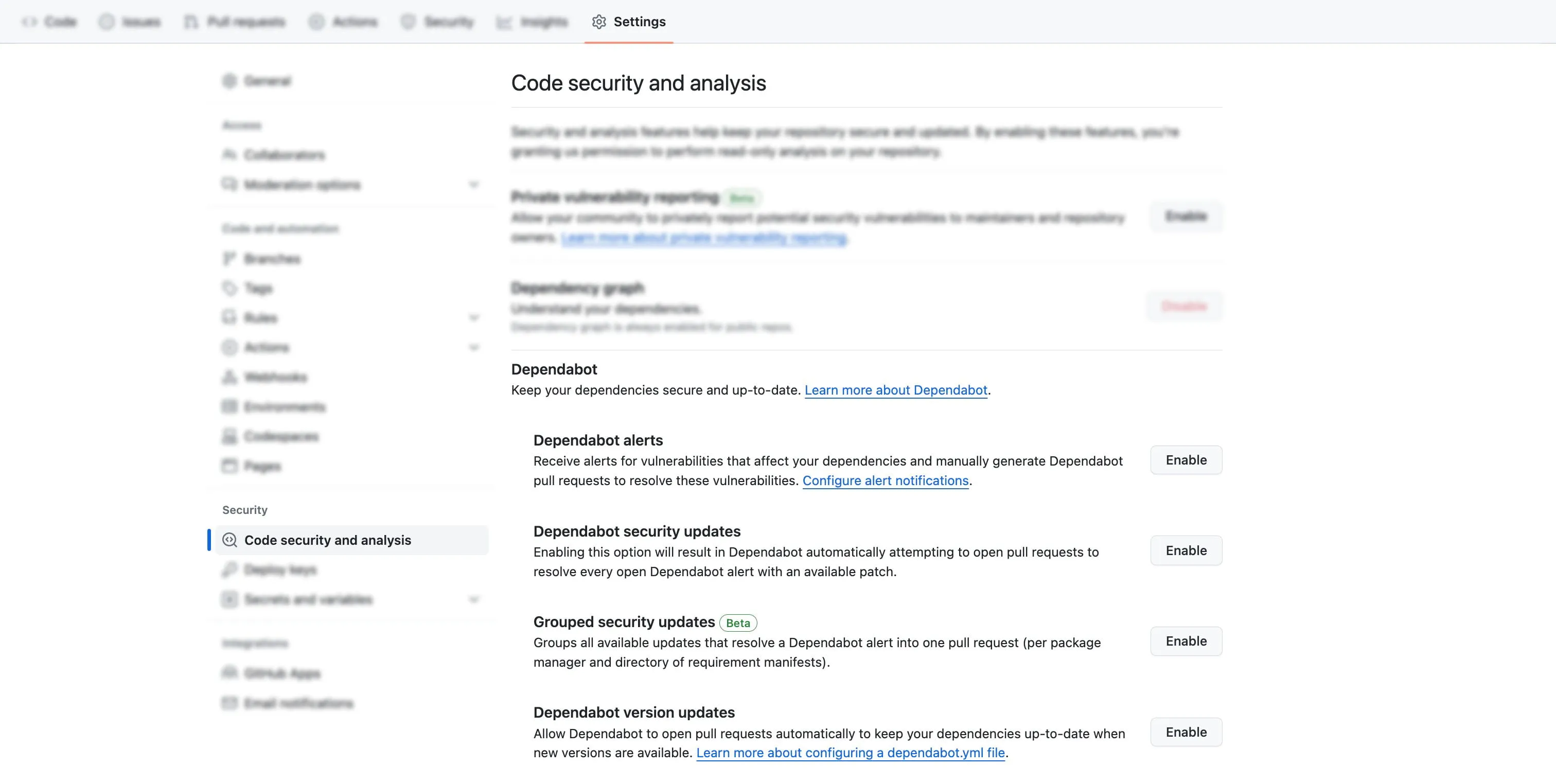This screenshot has height=784, width=1556.
Task: Click the General gear icon in sidebar
Action: [229, 81]
